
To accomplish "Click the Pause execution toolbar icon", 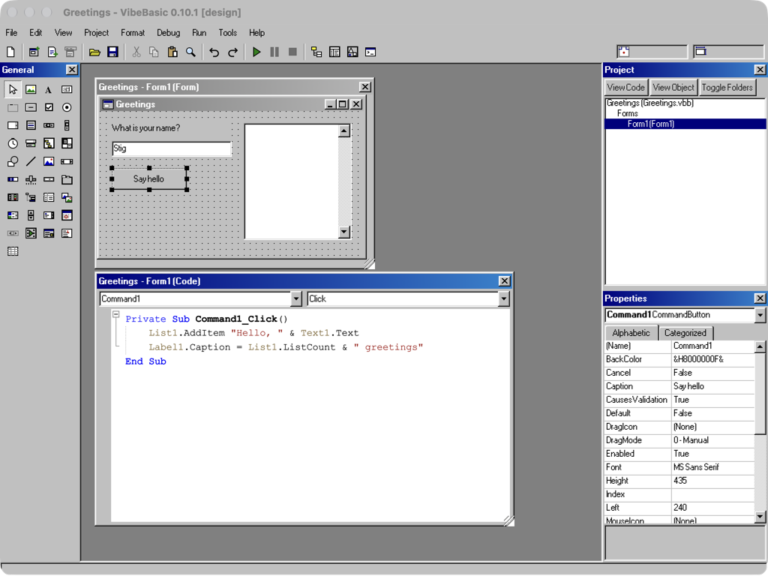I will pyautogui.click(x=274, y=52).
